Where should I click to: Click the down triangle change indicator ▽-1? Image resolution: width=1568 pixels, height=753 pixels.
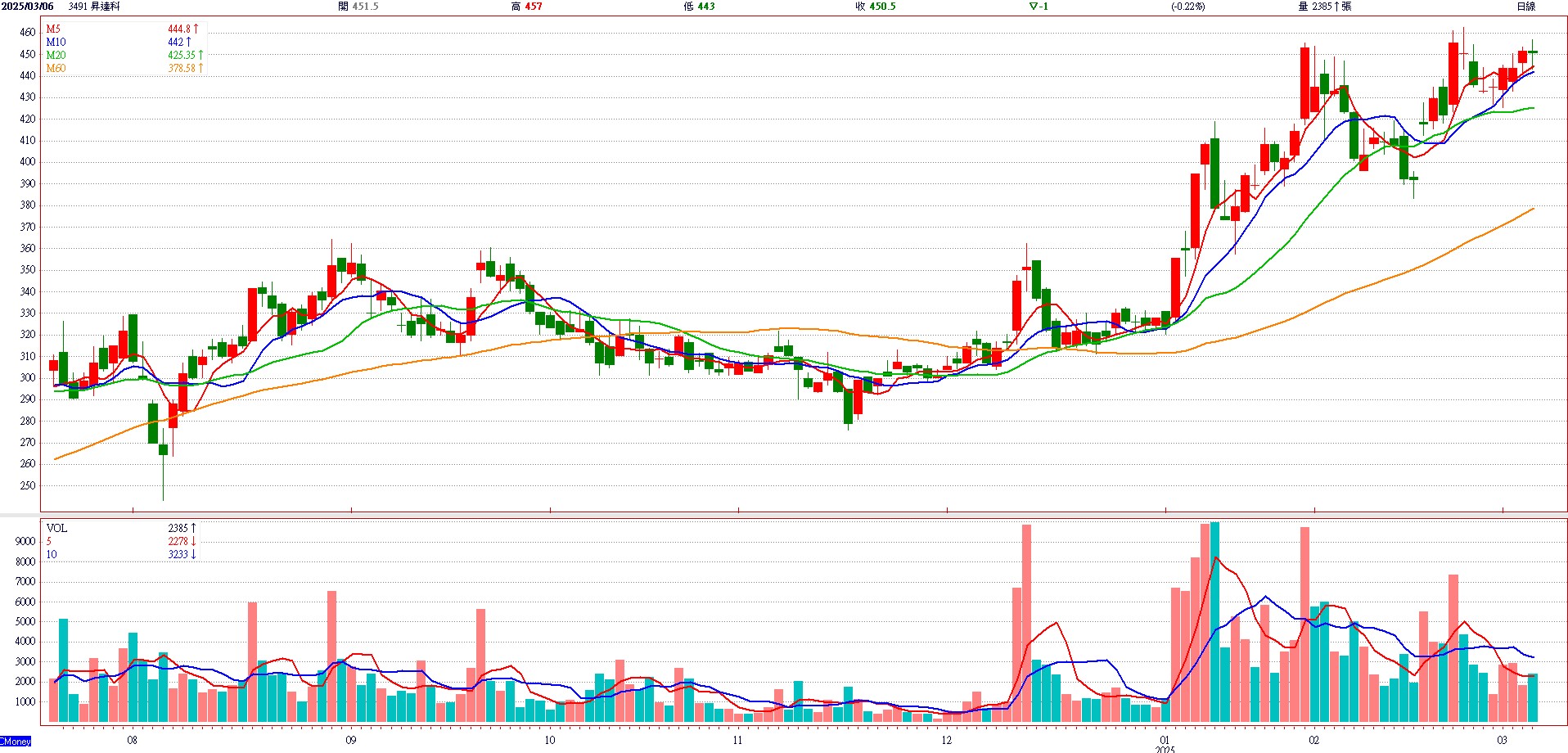1038,7
